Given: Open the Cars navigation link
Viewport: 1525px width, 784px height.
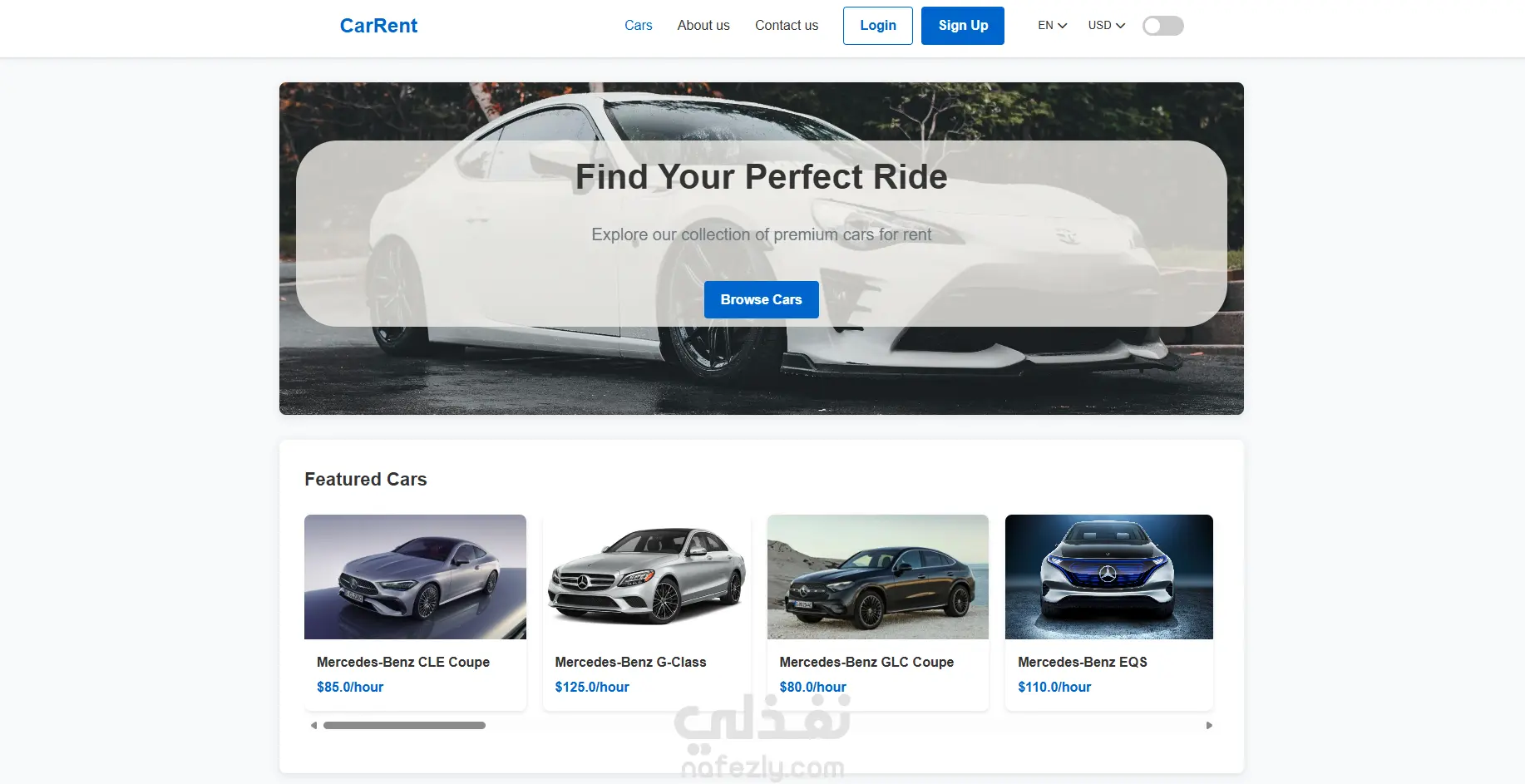Looking at the screenshot, I should [x=638, y=26].
